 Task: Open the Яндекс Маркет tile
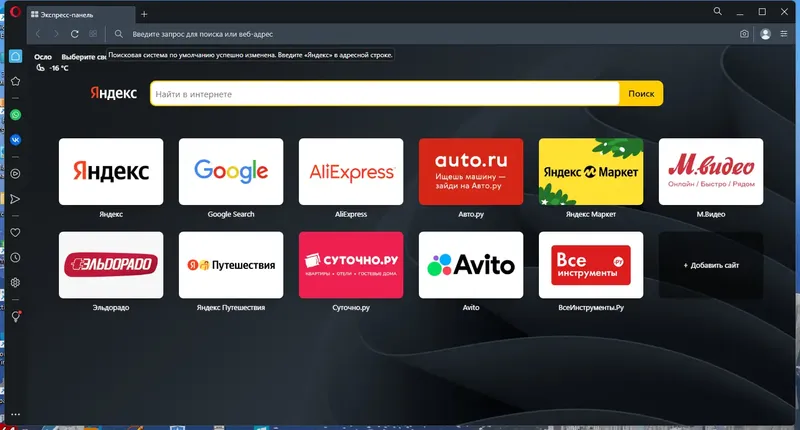pos(591,171)
